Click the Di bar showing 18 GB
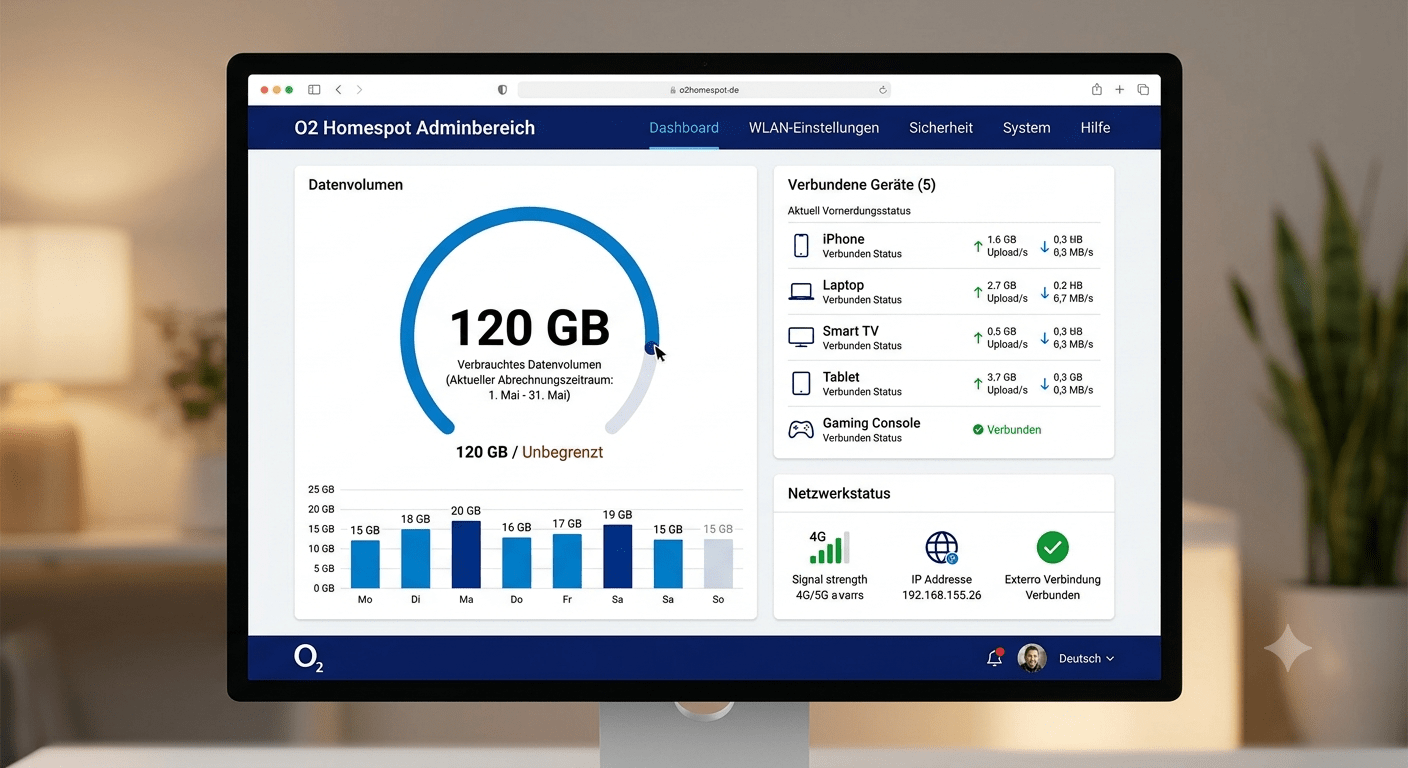1408x768 pixels. pos(415,558)
